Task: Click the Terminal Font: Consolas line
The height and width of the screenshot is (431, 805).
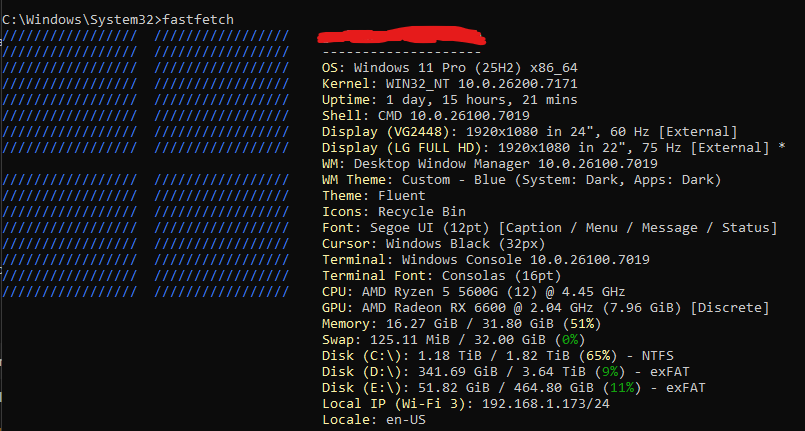Action: coord(441,276)
